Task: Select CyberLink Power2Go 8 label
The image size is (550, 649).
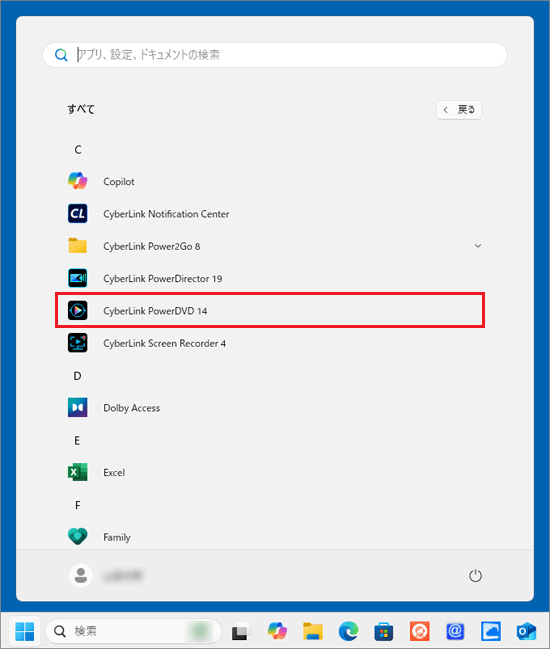Action: (x=151, y=246)
